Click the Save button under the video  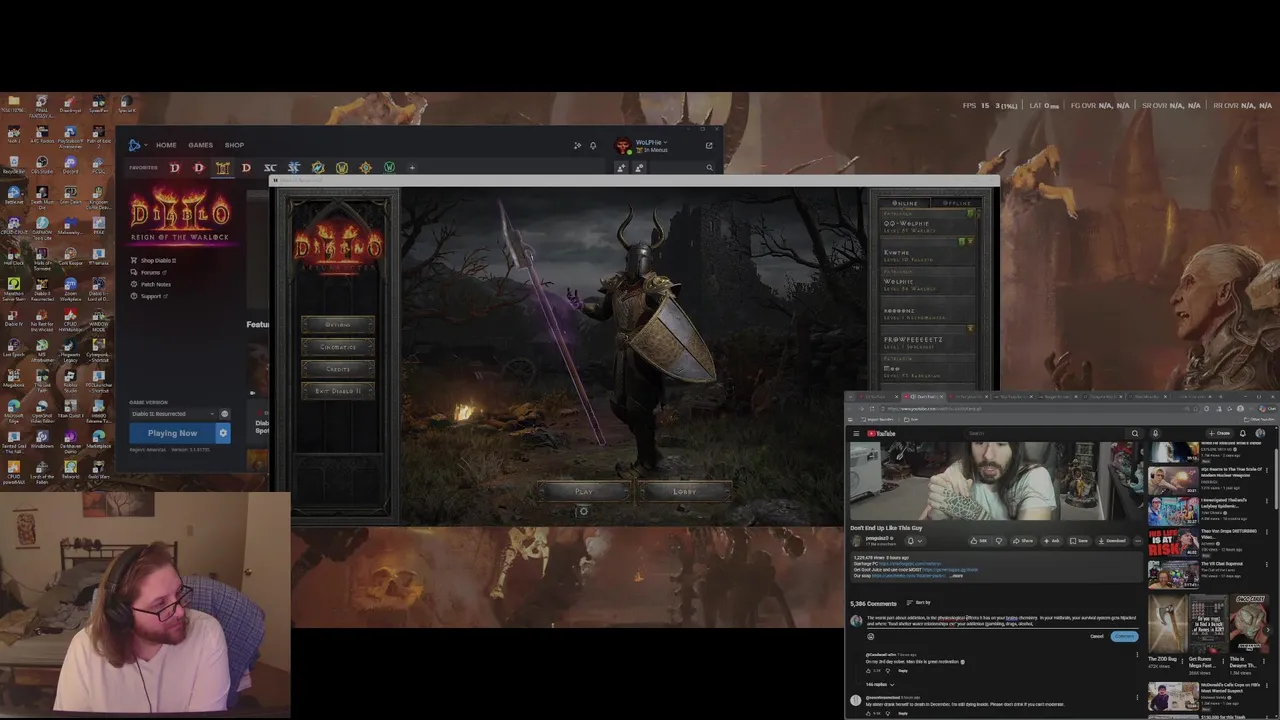[1079, 541]
